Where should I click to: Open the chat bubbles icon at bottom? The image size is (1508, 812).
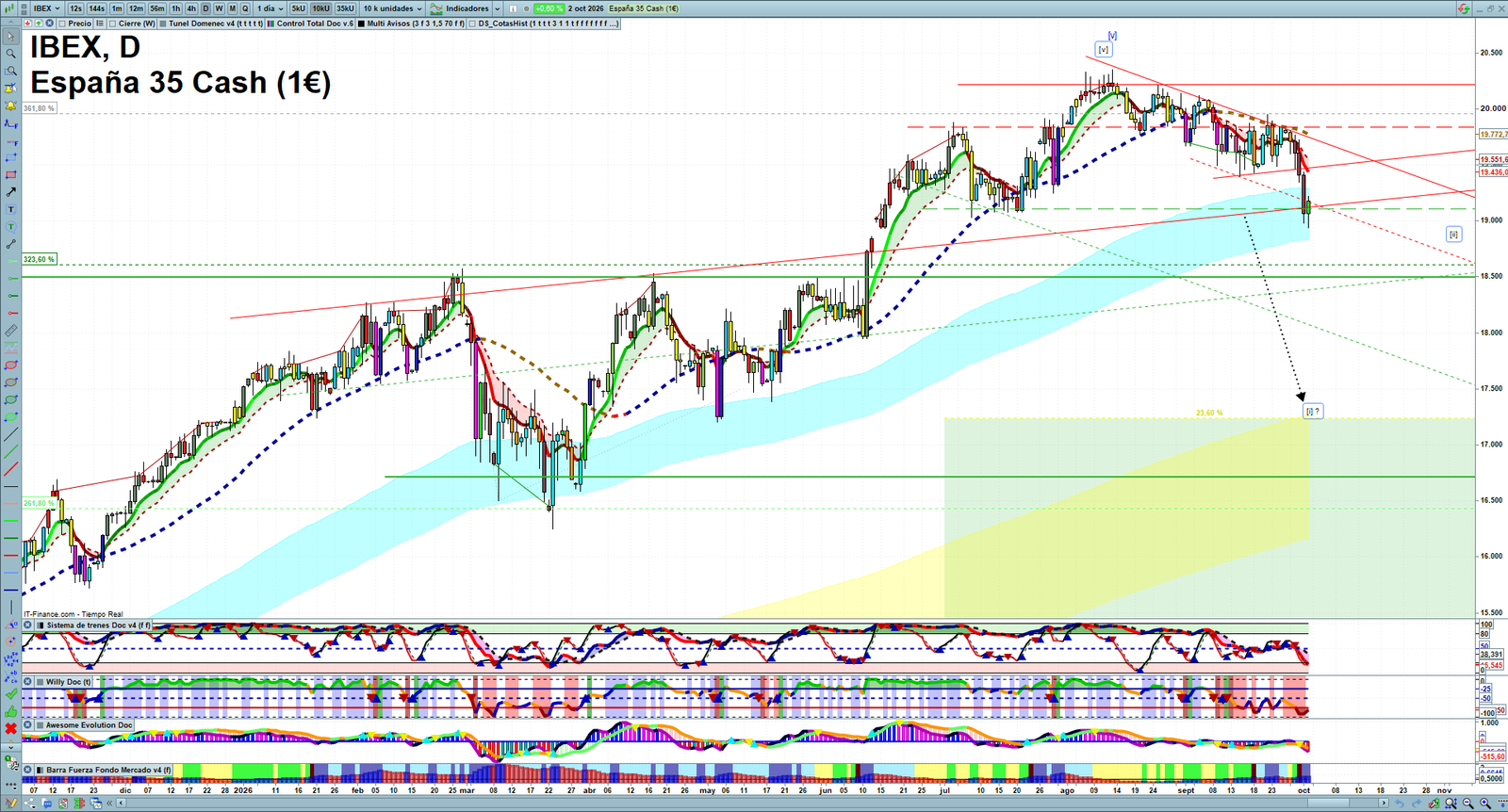click(x=47, y=804)
